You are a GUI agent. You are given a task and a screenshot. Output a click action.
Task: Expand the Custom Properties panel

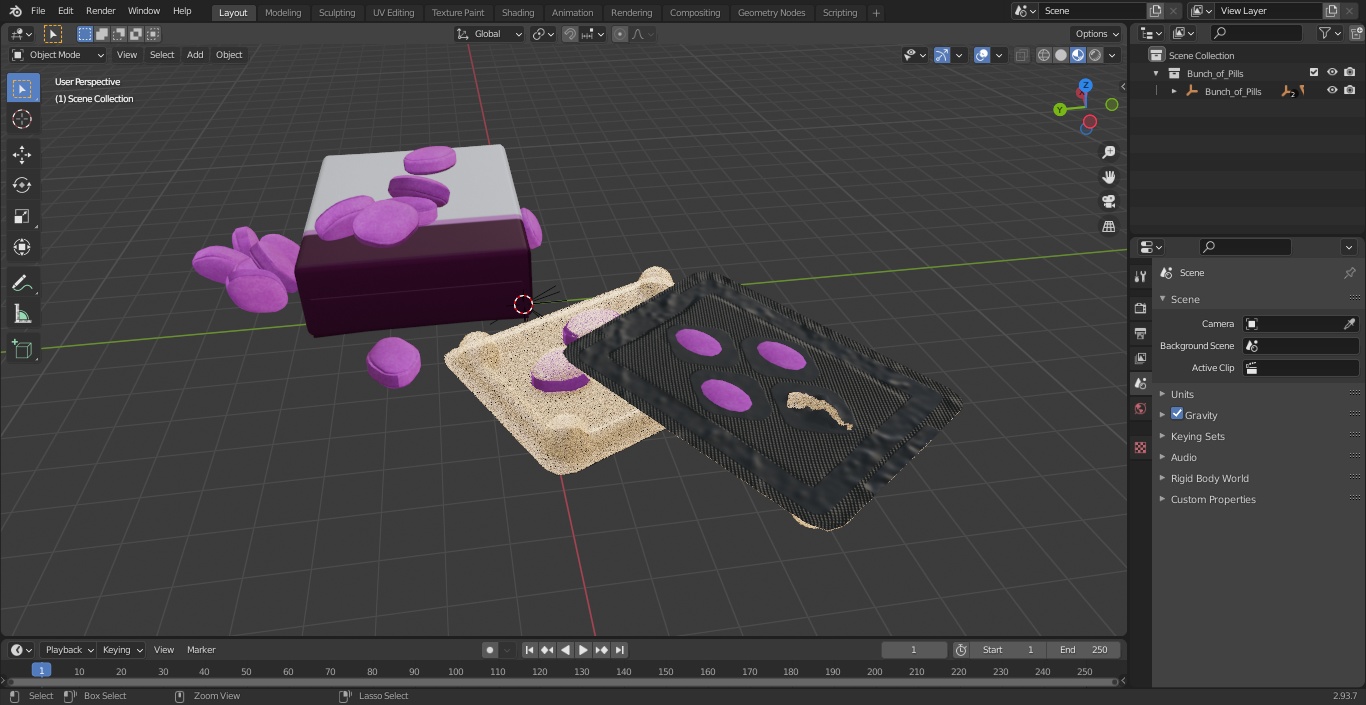point(1212,499)
